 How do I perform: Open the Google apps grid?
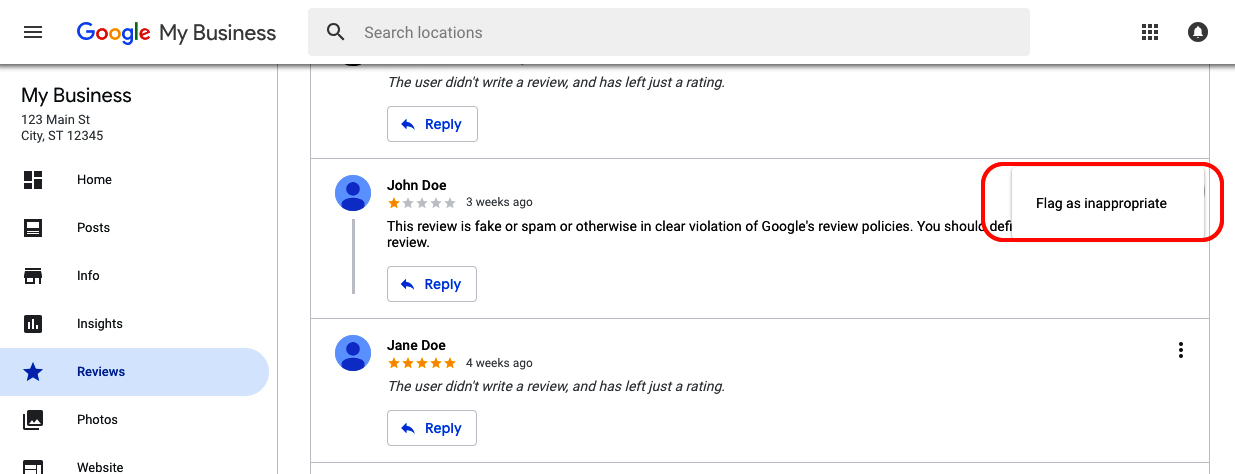pyautogui.click(x=1150, y=32)
